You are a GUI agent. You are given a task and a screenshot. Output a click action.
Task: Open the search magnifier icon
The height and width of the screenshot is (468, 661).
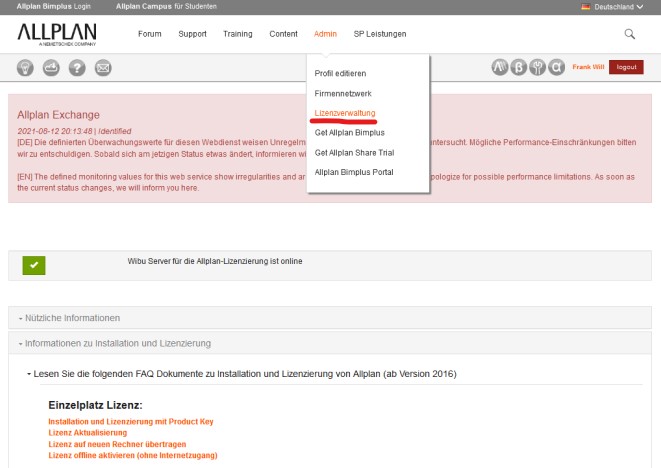[x=629, y=34]
